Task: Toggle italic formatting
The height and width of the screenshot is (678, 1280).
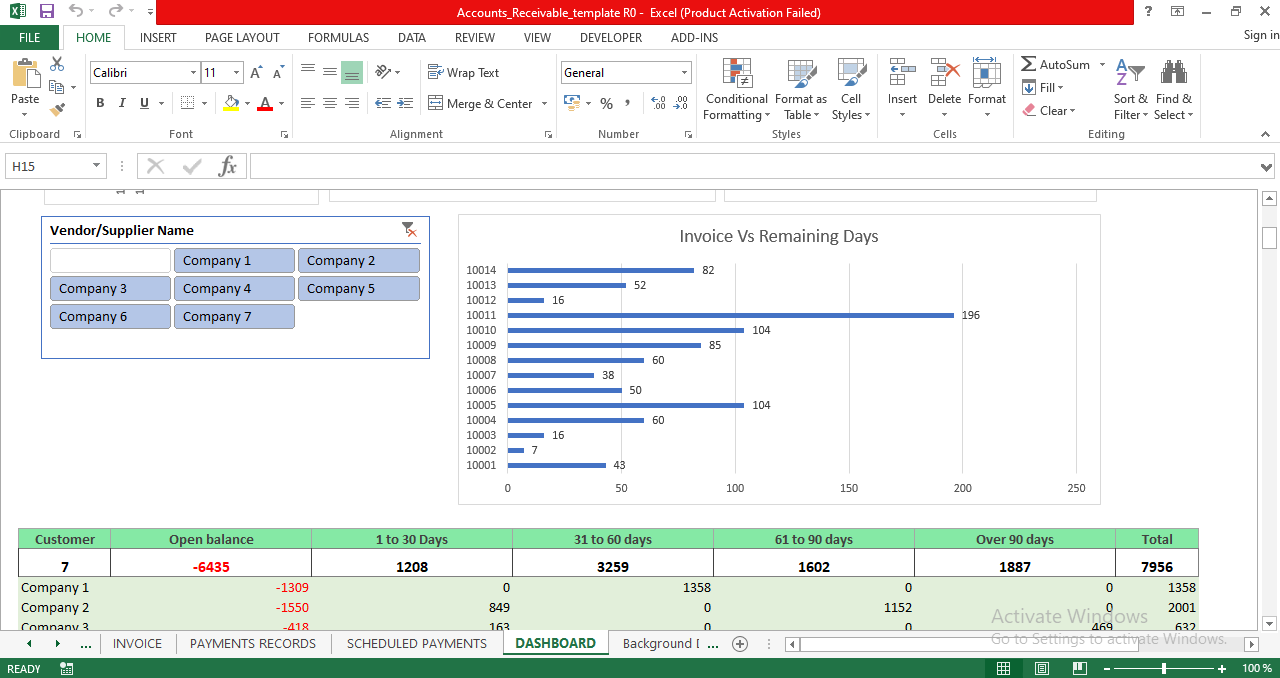Action: pyautogui.click(x=122, y=103)
